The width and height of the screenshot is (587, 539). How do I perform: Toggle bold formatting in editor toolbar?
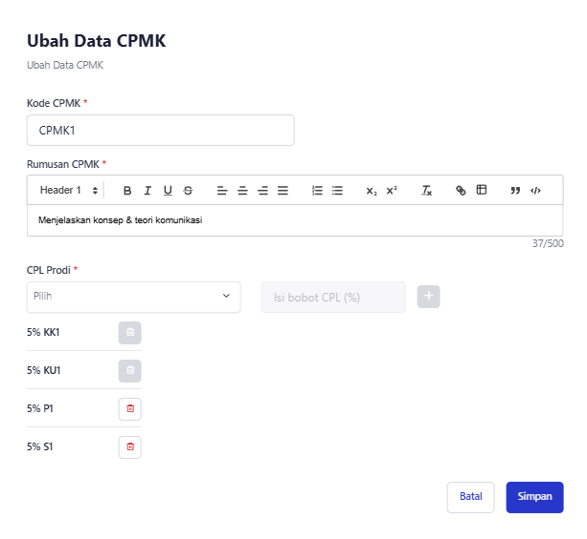click(127, 191)
